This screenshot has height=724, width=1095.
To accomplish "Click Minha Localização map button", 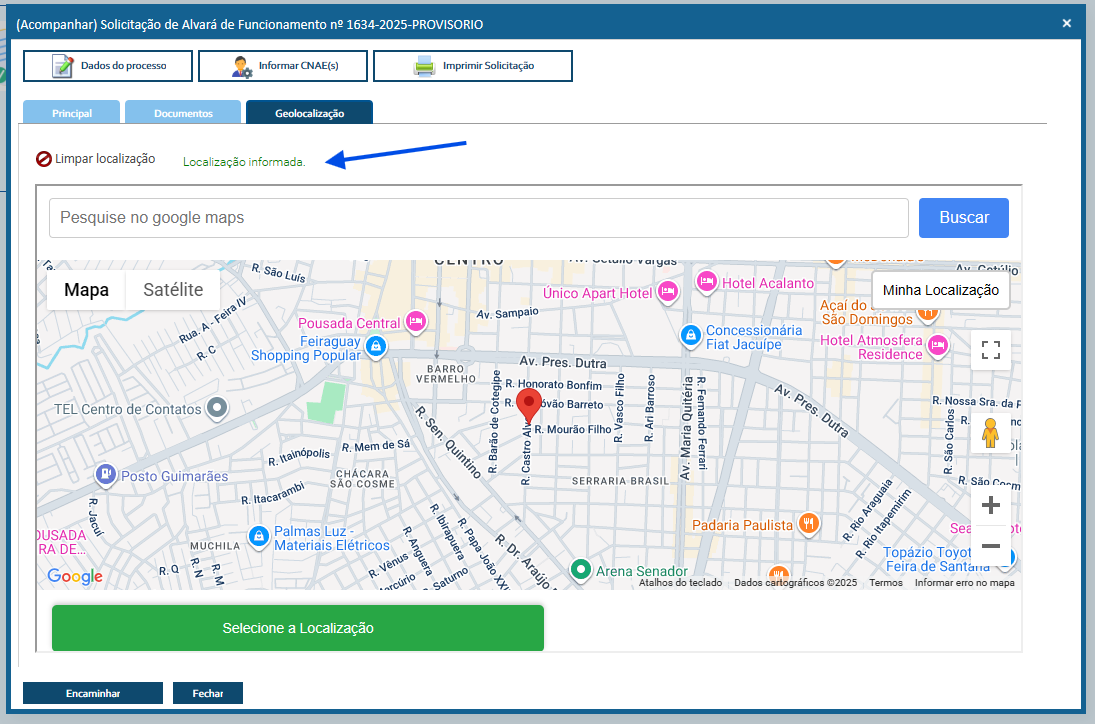I will click(x=941, y=290).
